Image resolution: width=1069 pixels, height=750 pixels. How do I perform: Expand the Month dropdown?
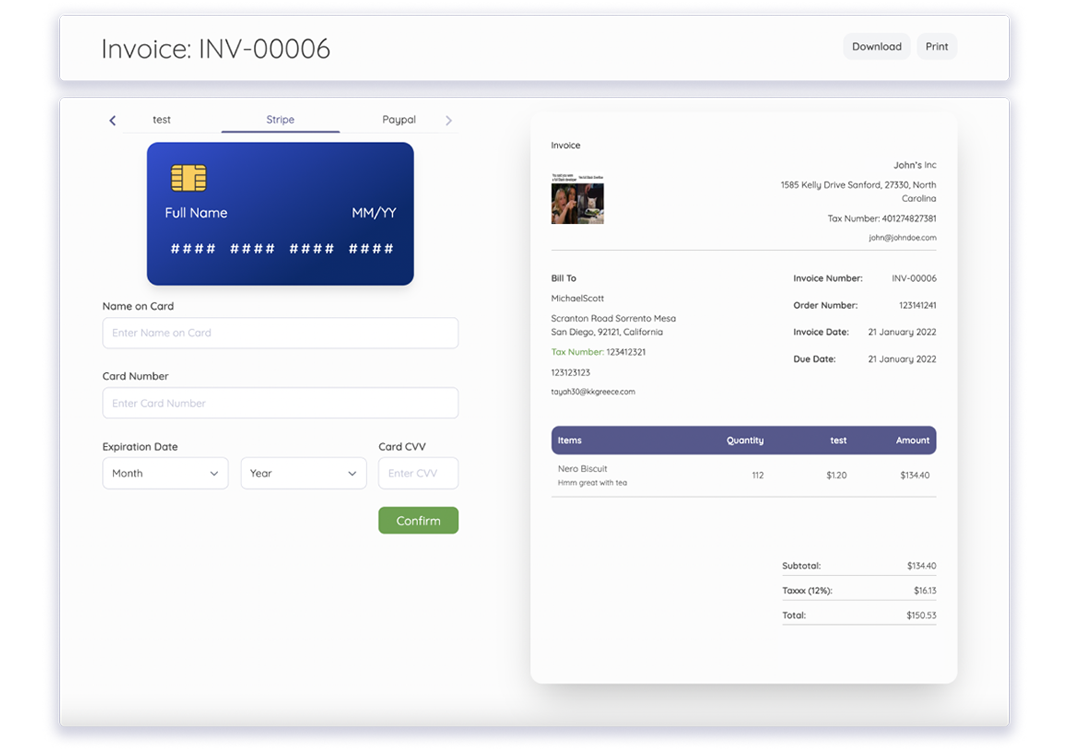click(x=165, y=472)
